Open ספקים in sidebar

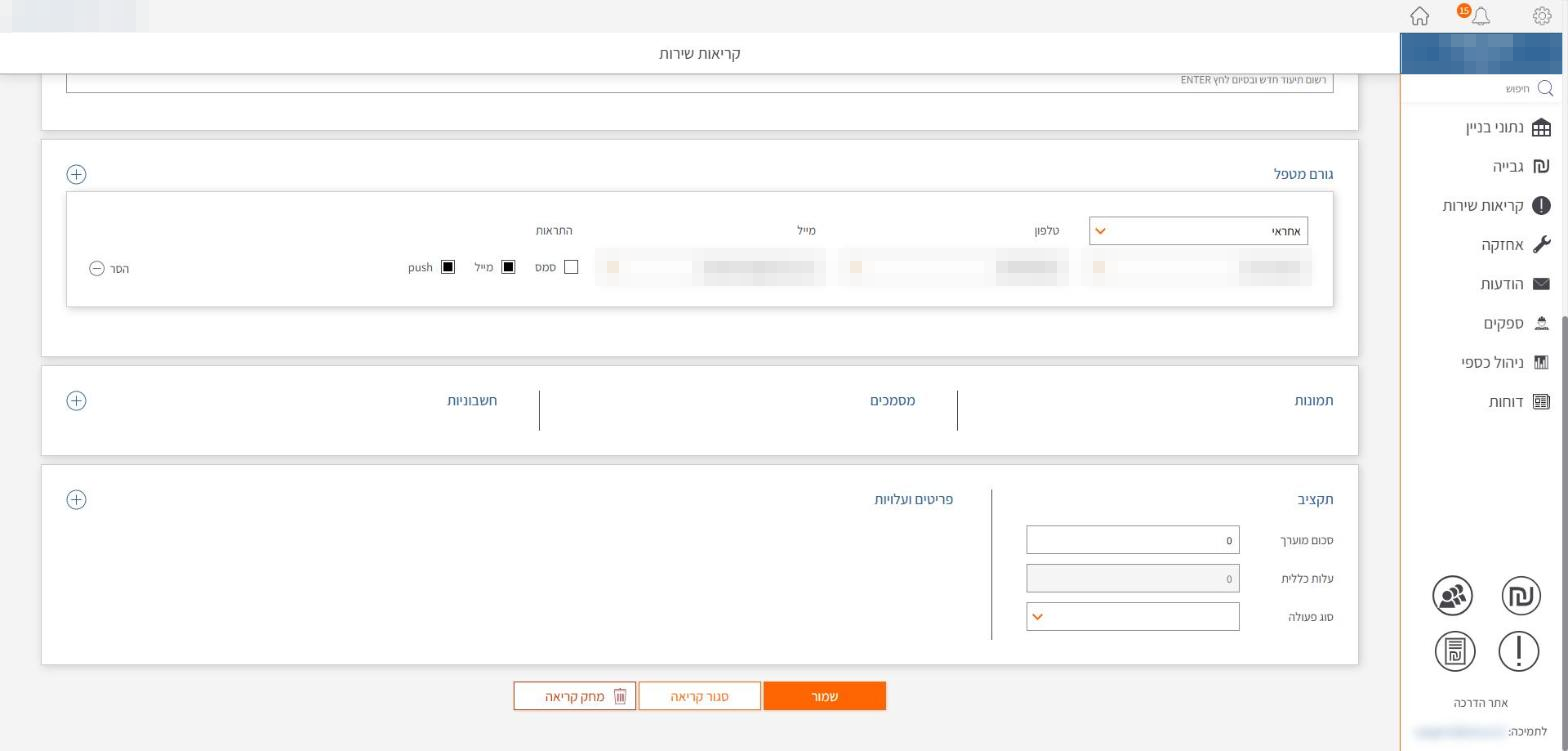click(x=1516, y=324)
